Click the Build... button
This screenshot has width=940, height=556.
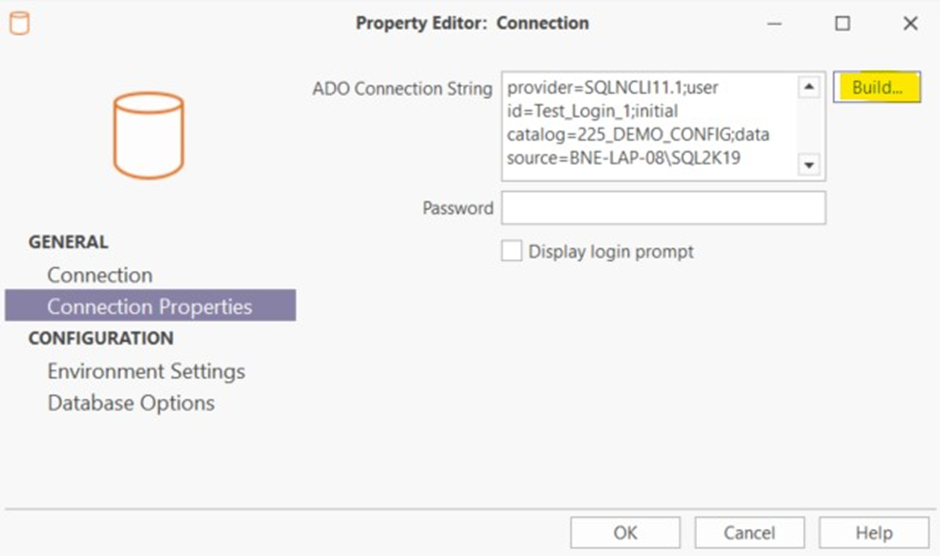pyautogui.click(x=876, y=88)
